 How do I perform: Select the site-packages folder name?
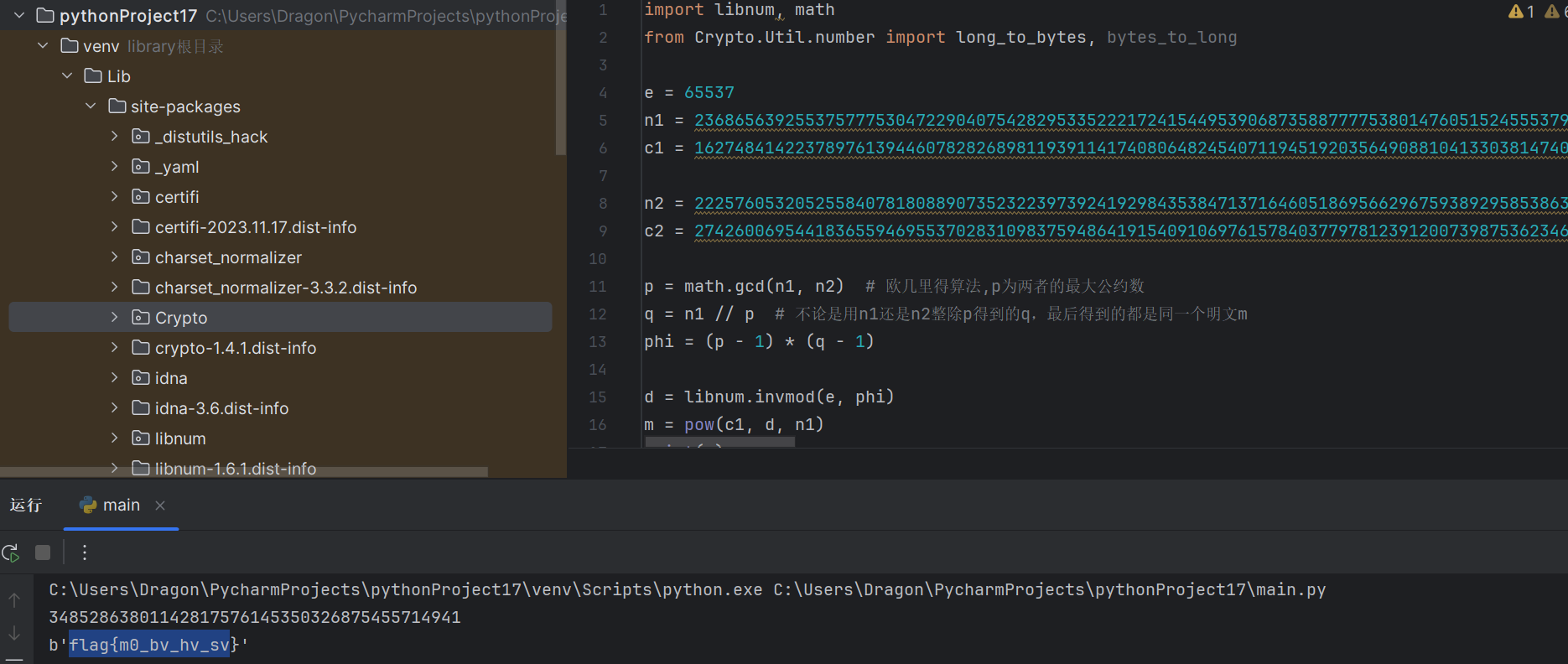pos(185,106)
